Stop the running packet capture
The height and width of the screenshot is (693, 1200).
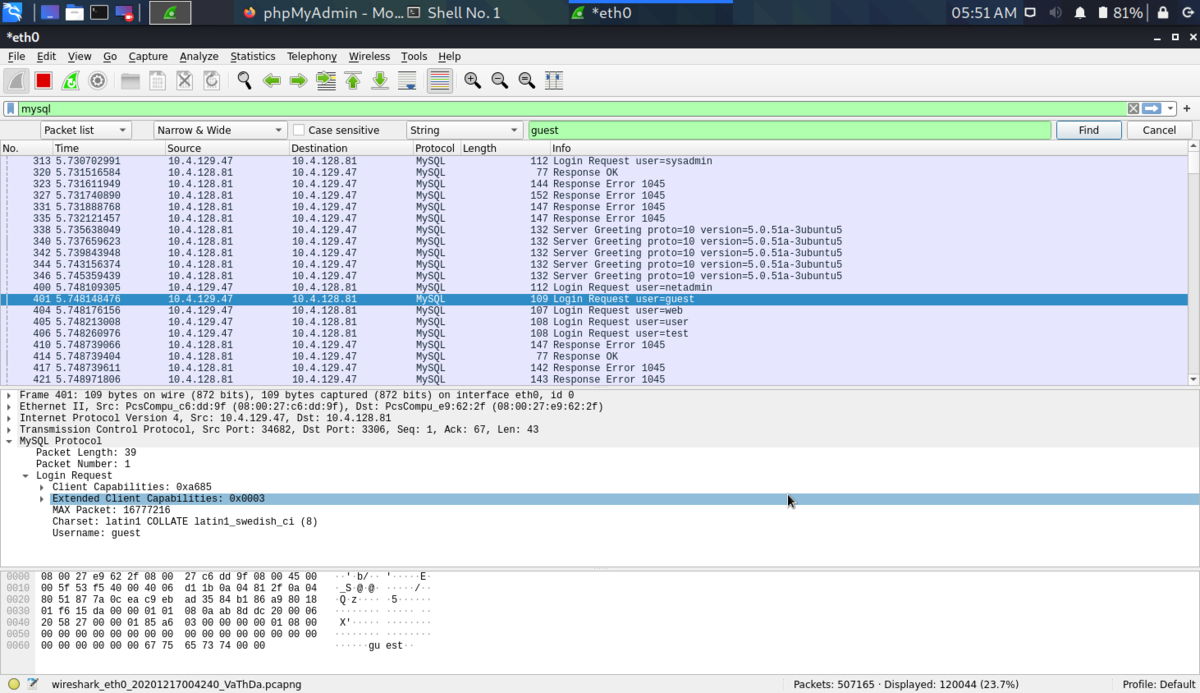(44, 81)
